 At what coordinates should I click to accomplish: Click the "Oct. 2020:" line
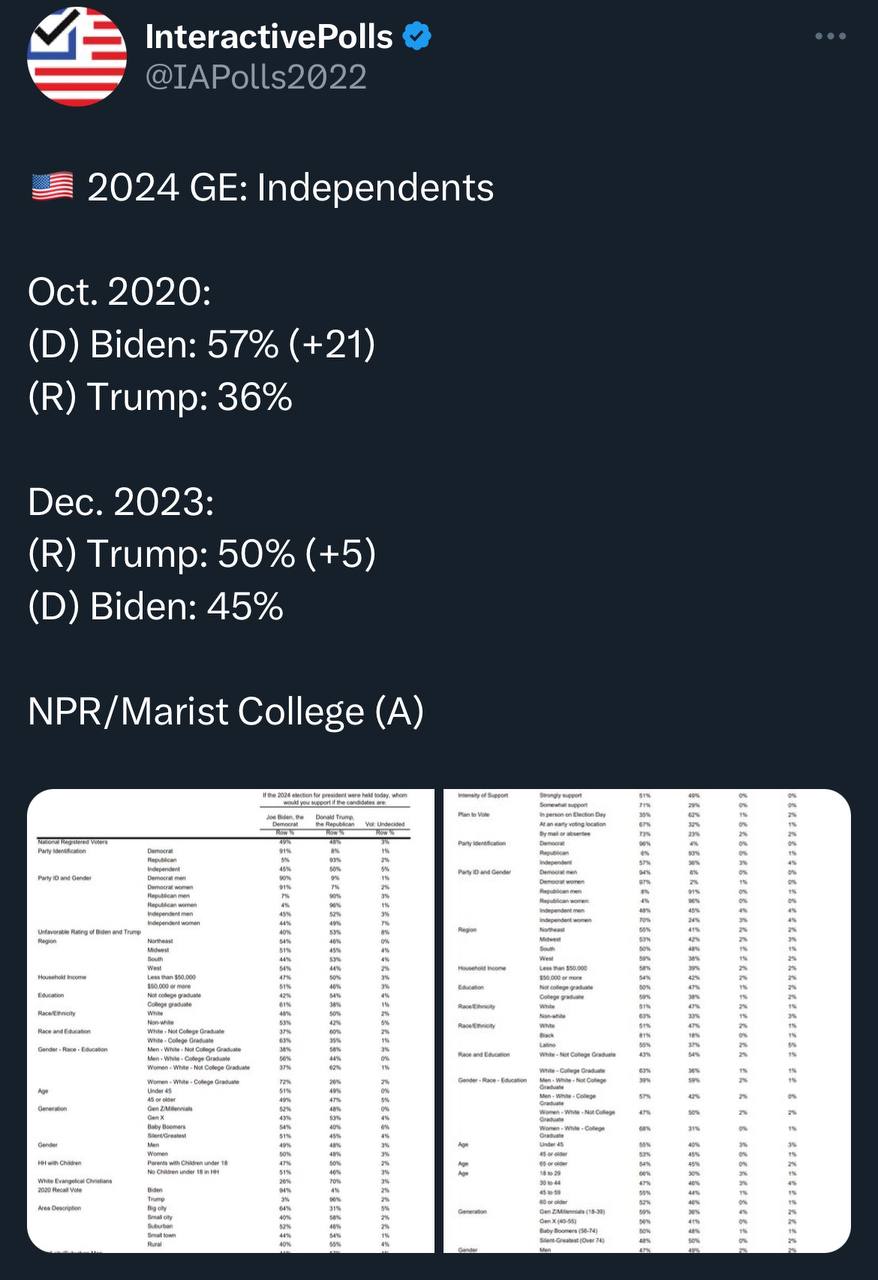coord(119,292)
